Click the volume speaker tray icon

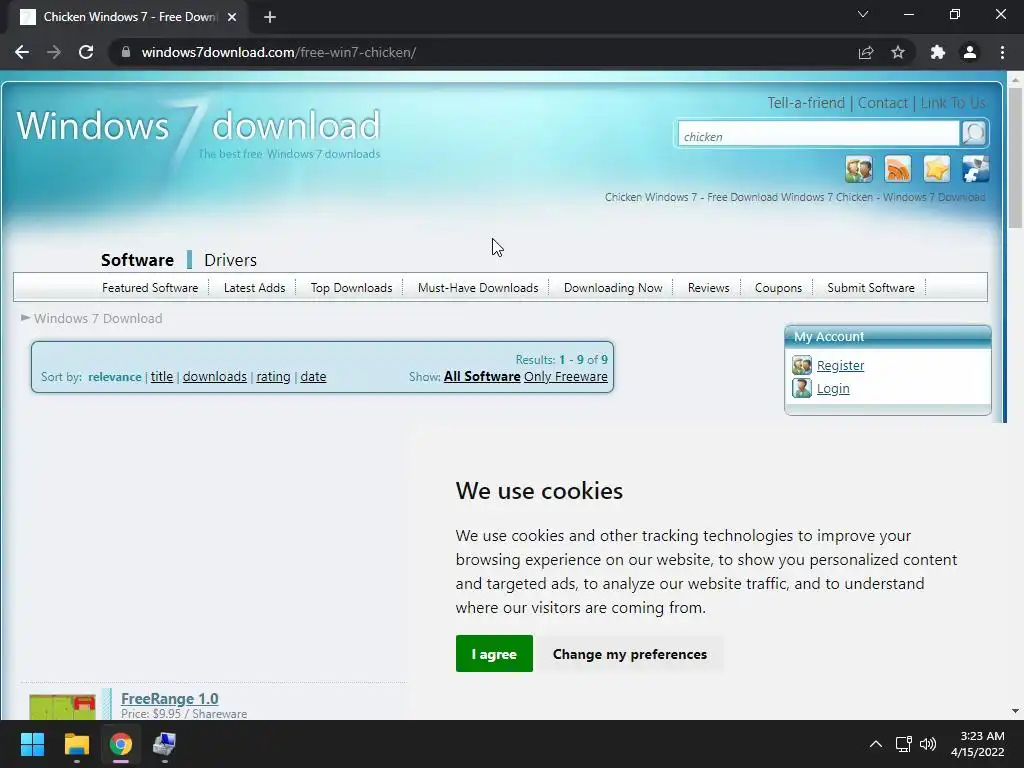(928, 744)
